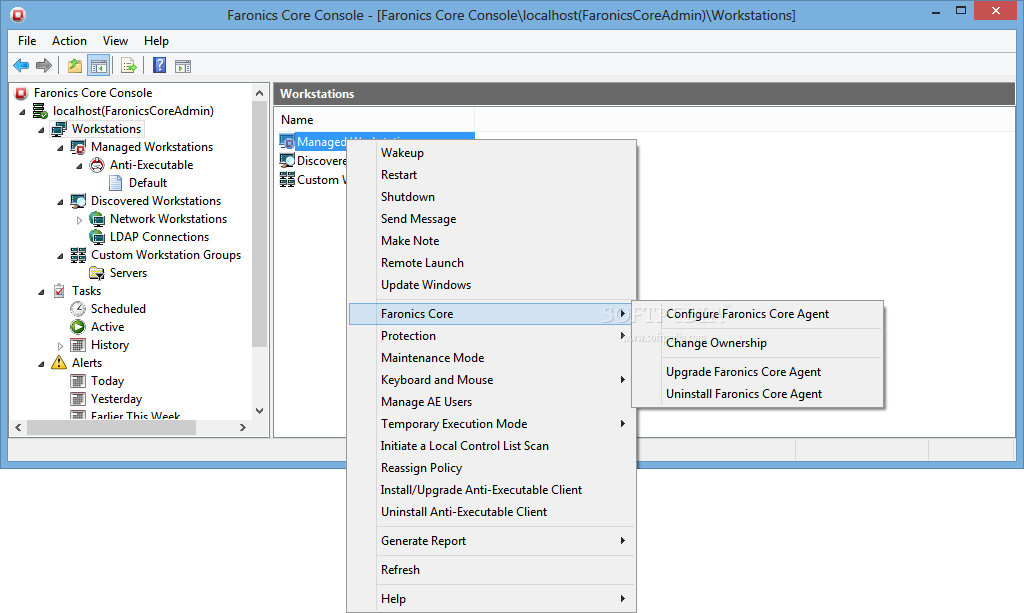The image size is (1024, 613).
Task: Open the Help question mark toolbar icon
Action: tap(159, 65)
